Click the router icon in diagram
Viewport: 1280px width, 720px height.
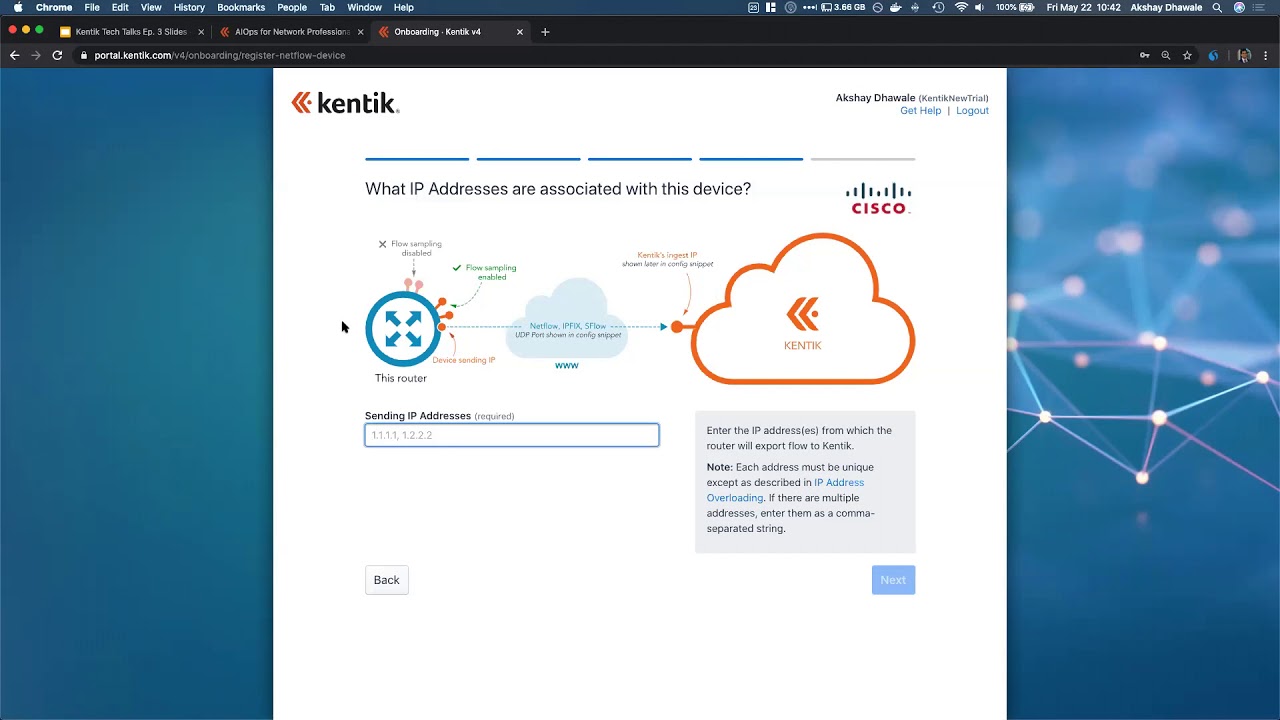[403, 328]
